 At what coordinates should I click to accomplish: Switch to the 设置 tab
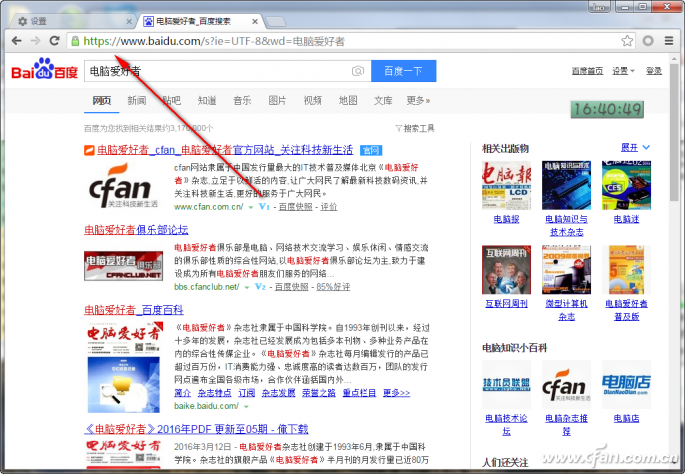[72, 21]
